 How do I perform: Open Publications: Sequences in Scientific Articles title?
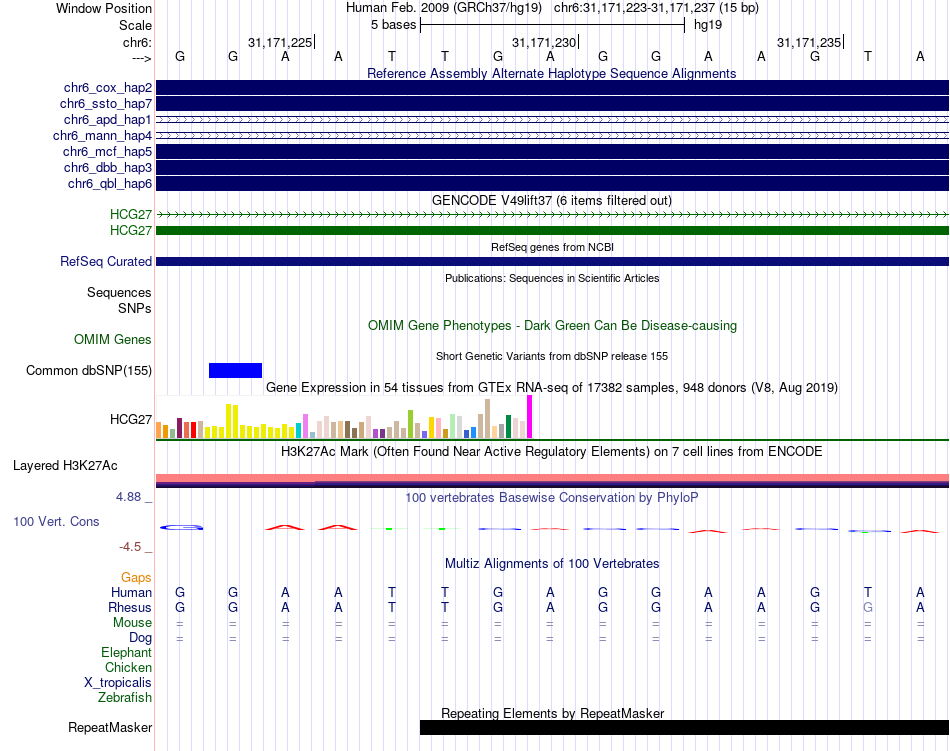552,278
